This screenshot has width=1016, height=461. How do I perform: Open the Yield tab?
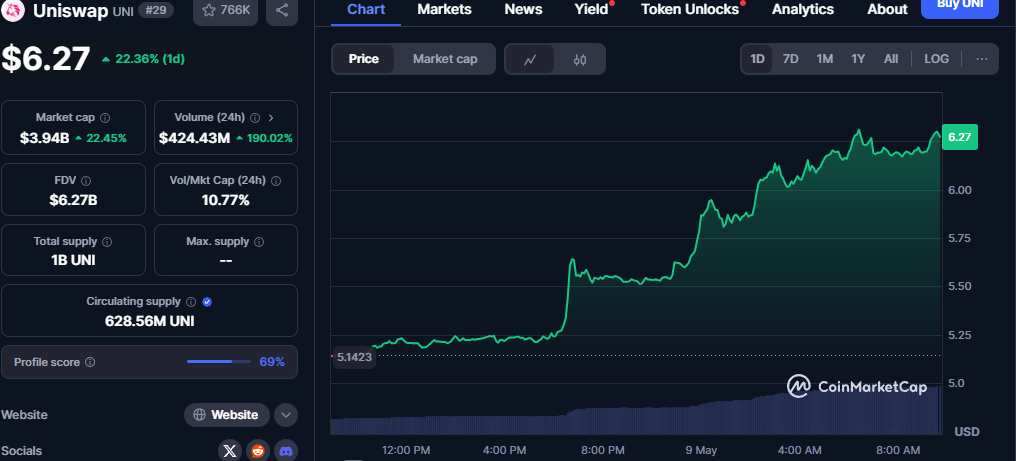591,9
